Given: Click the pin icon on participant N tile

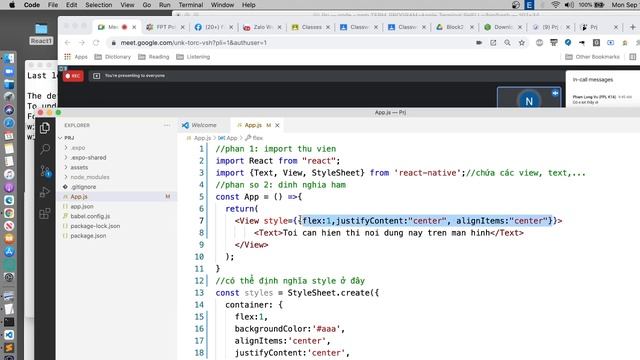Looking at the screenshot, I should pyautogui.click(x=555, y=93).
